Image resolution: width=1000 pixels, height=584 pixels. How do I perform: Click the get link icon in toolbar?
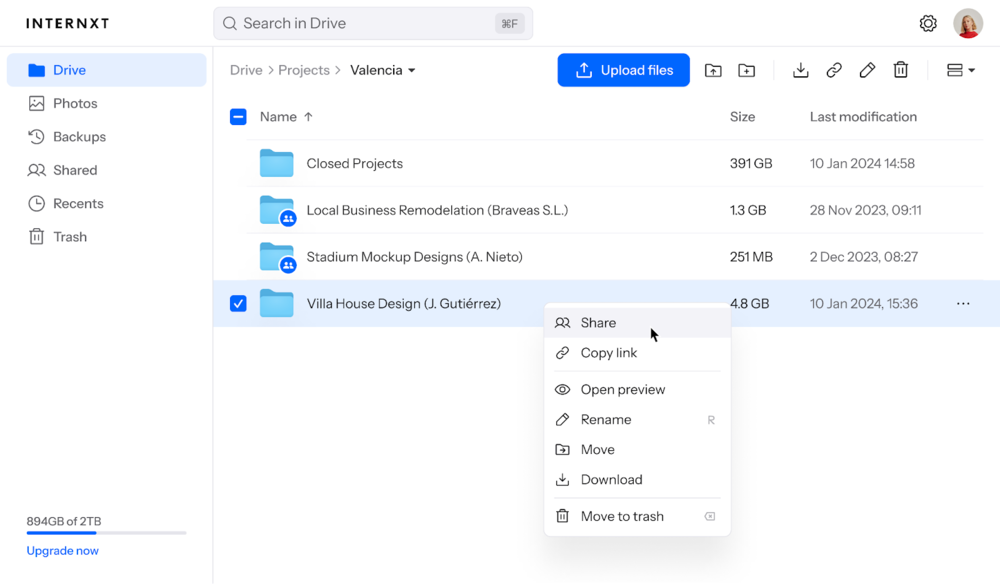click(x=834, y=70)
